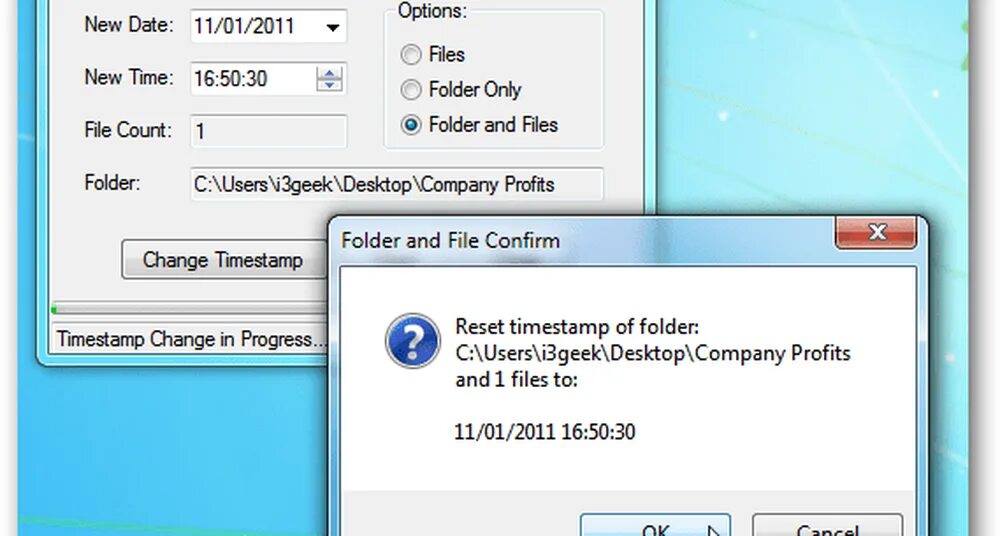1000x536 pixels.
Task: Click the New Date value field
Action: (x=255, y=26)
